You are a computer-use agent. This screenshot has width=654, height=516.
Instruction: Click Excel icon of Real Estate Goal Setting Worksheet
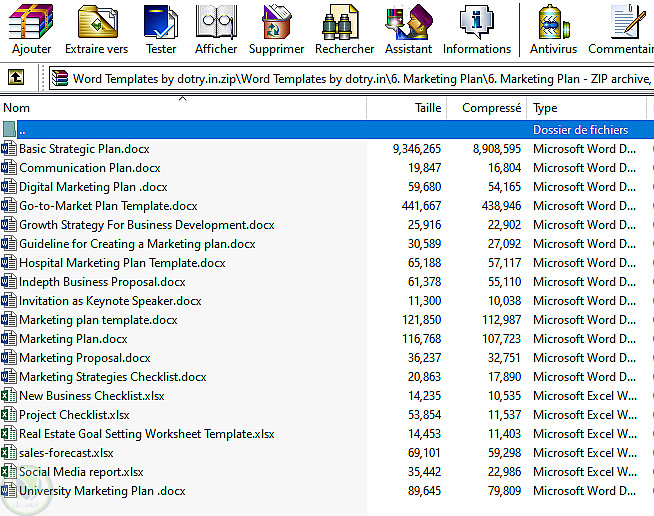[x=9, y=433]
